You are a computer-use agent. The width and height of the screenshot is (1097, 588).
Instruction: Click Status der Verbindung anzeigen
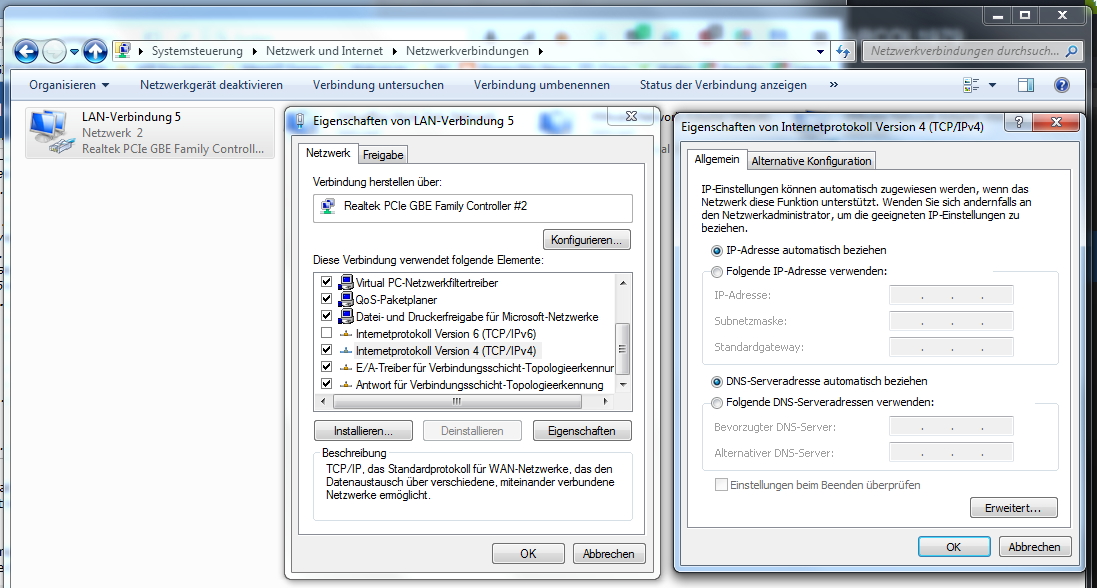pyautogui.click(x=723, y=85)
